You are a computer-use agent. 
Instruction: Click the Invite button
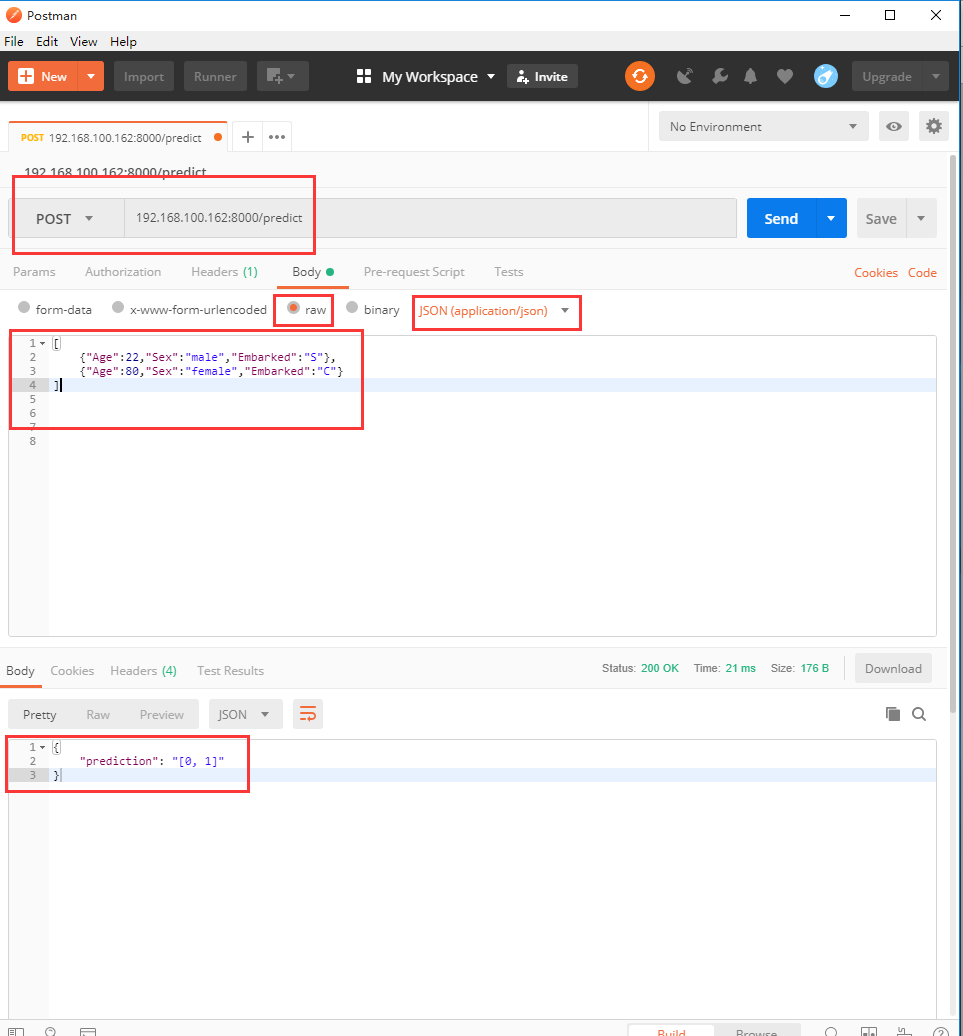542,76
